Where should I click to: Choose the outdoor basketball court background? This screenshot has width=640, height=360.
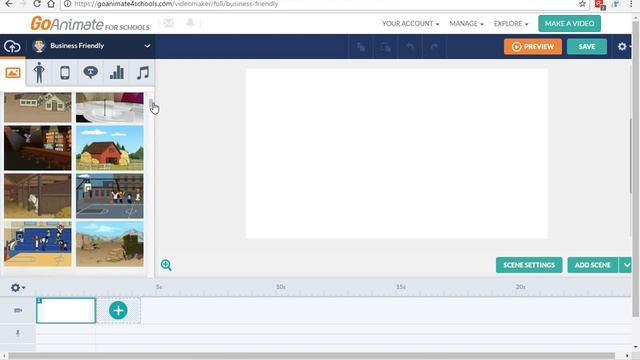[110, 196]
